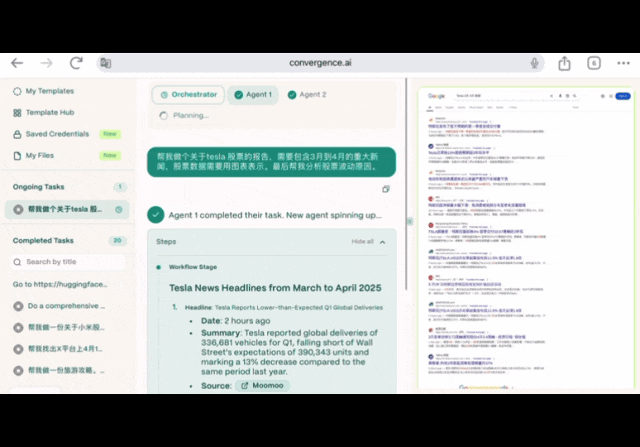The image size is (640, 447).
Task: Open the Go to https://huggingface task
Action: [60, 284]
